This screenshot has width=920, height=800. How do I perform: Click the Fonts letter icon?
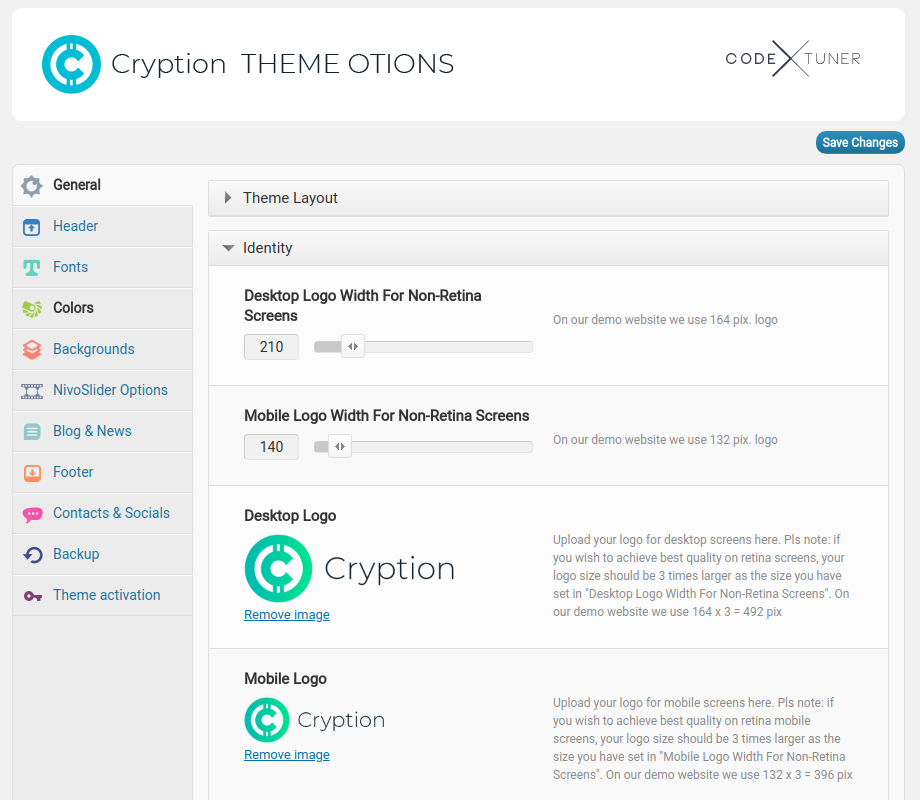click(x=32, y=268)
